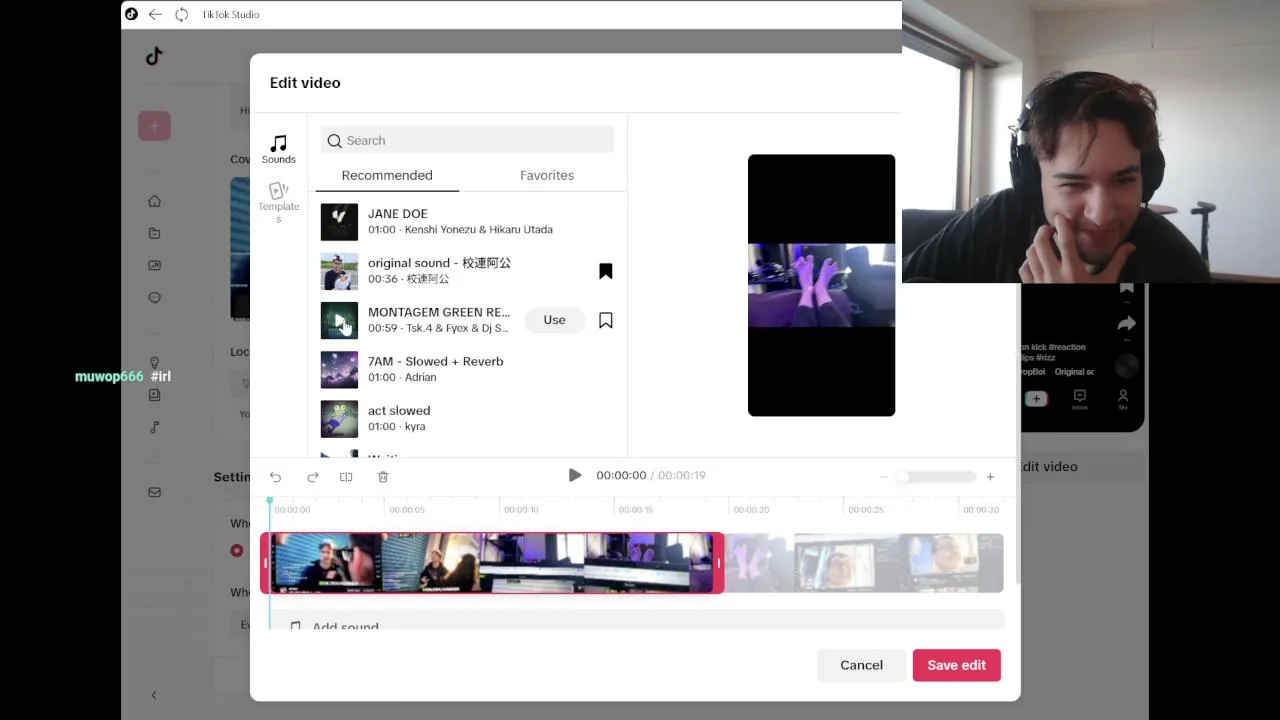Click the zoom in plus icon
This screenshot has width=1280, height=720.
(990, 477)
